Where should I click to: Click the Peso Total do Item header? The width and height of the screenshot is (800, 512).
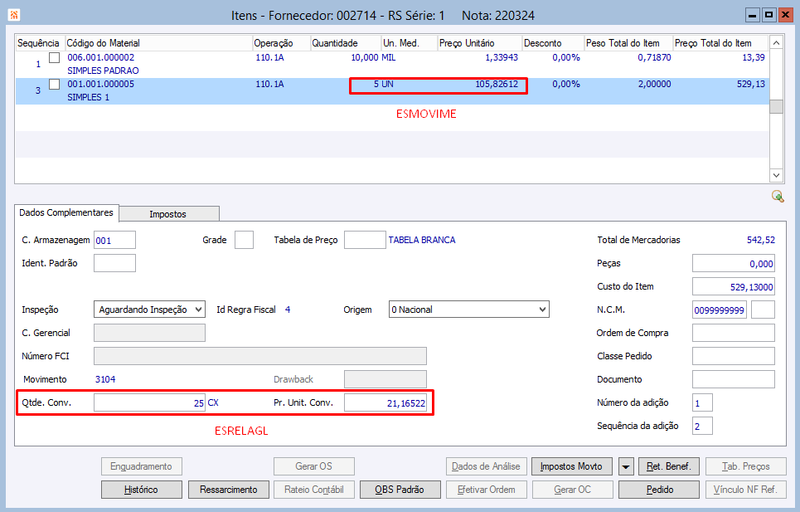628,43
